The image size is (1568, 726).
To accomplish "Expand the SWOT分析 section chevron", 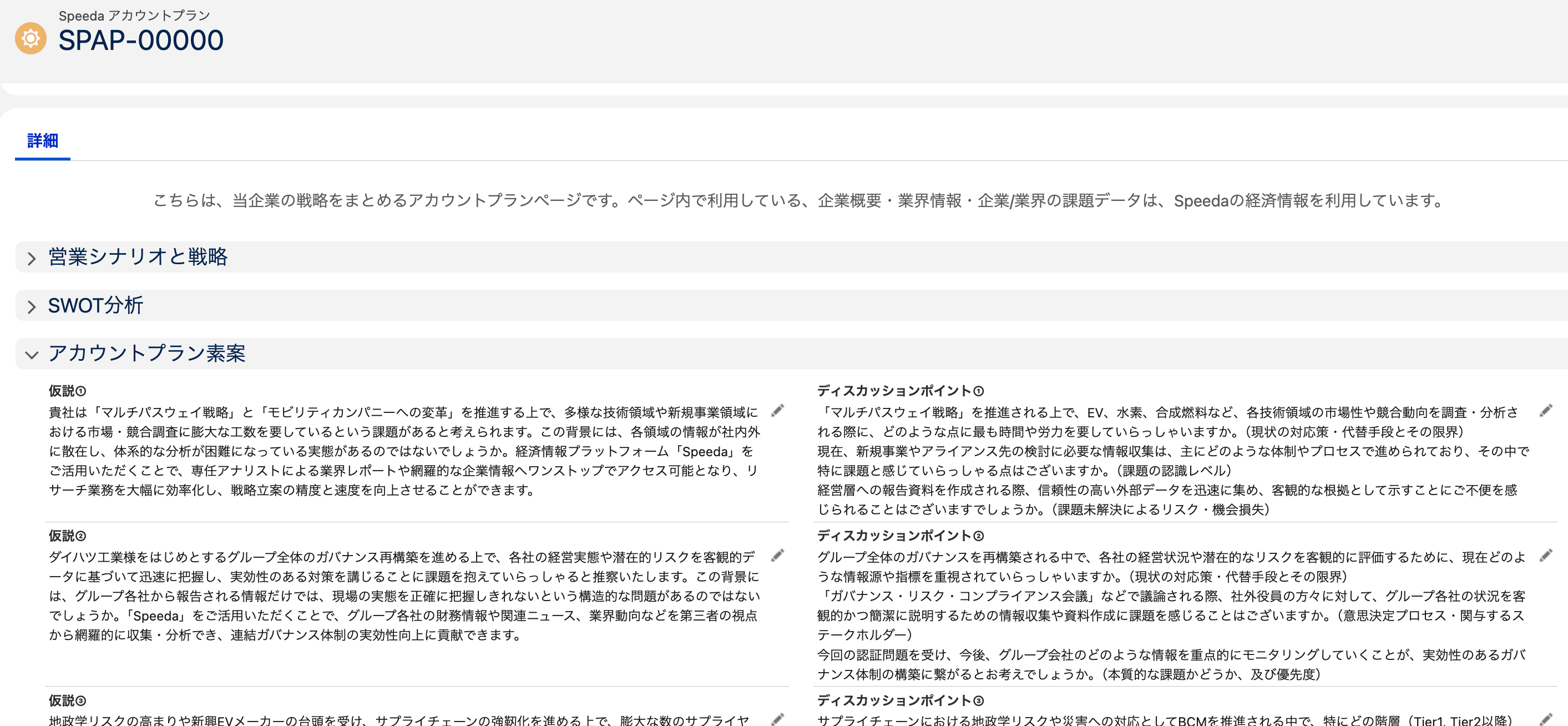I will (x=32, y=306).
